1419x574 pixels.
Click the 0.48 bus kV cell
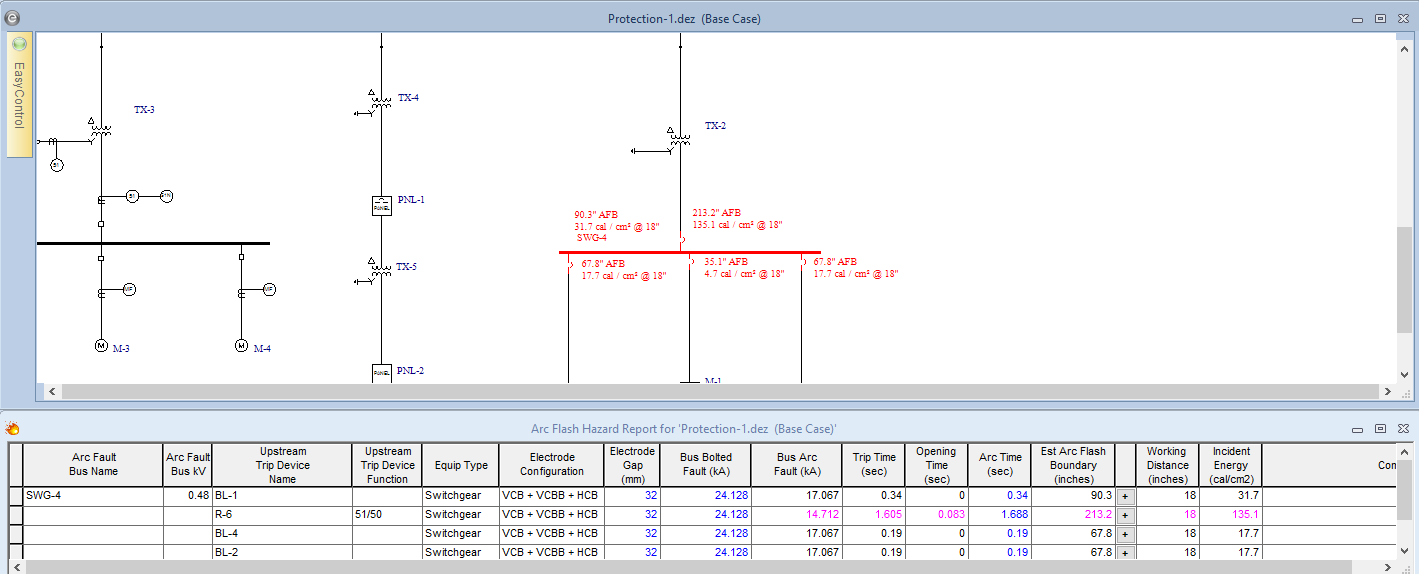pyautogui.click(x=188, y=496)
